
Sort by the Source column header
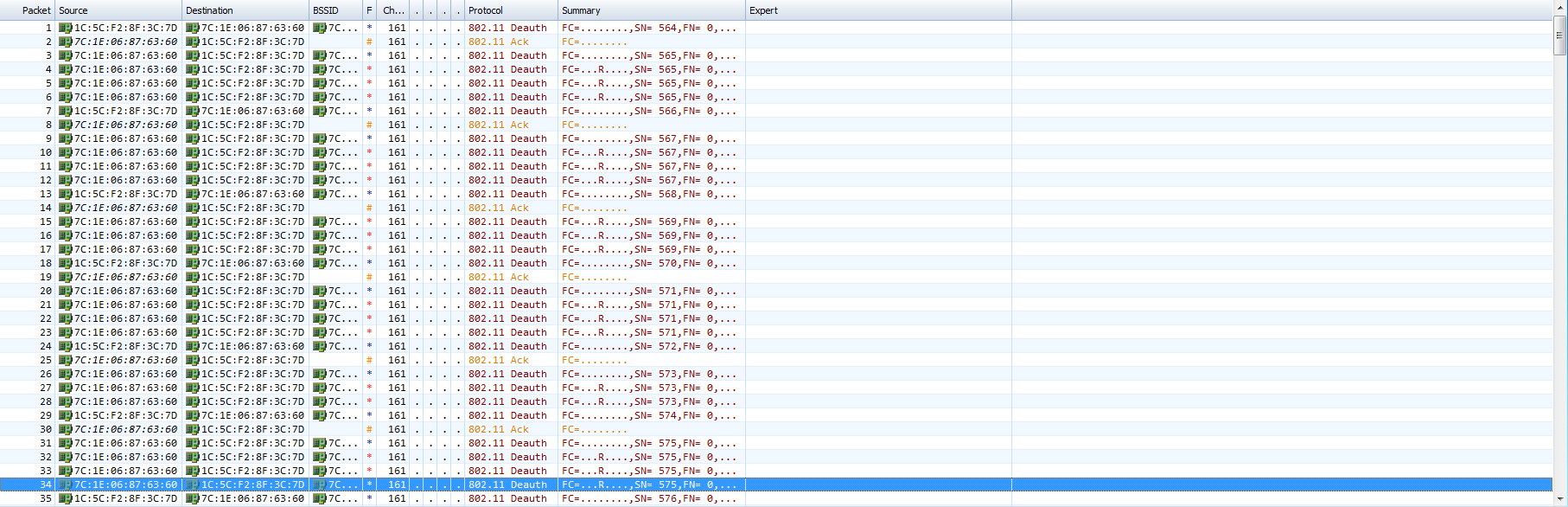[118, 10]
